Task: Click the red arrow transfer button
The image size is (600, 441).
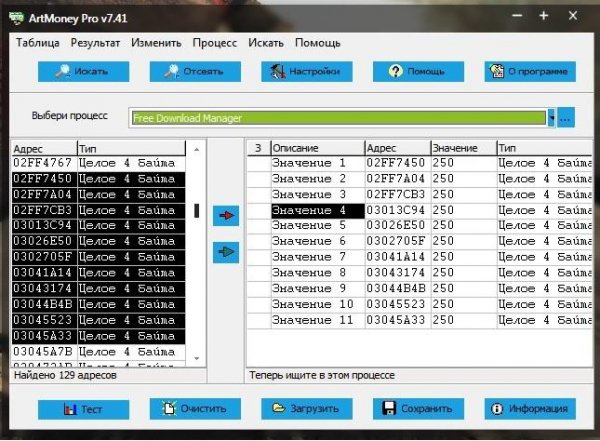Action: (x=226, y=216)
